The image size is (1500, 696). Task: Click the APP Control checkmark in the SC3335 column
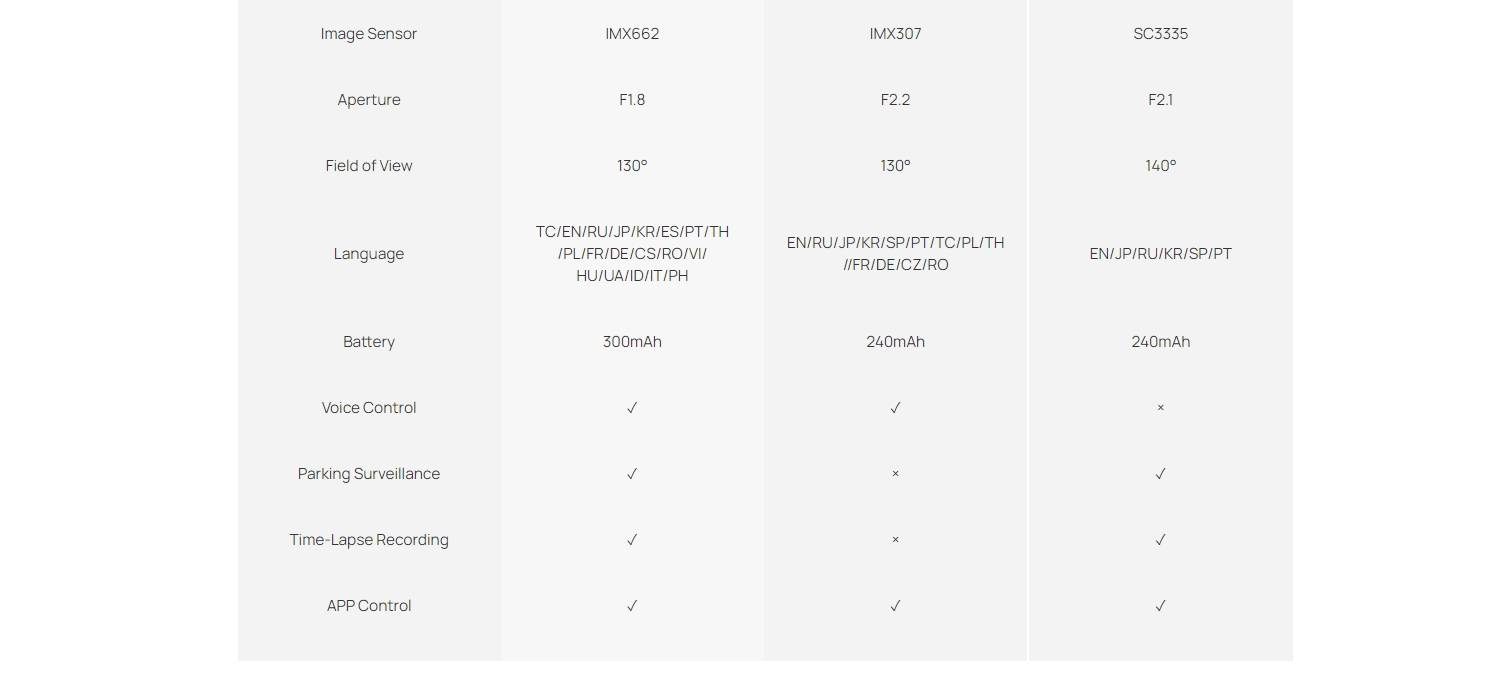(1160, 606)
